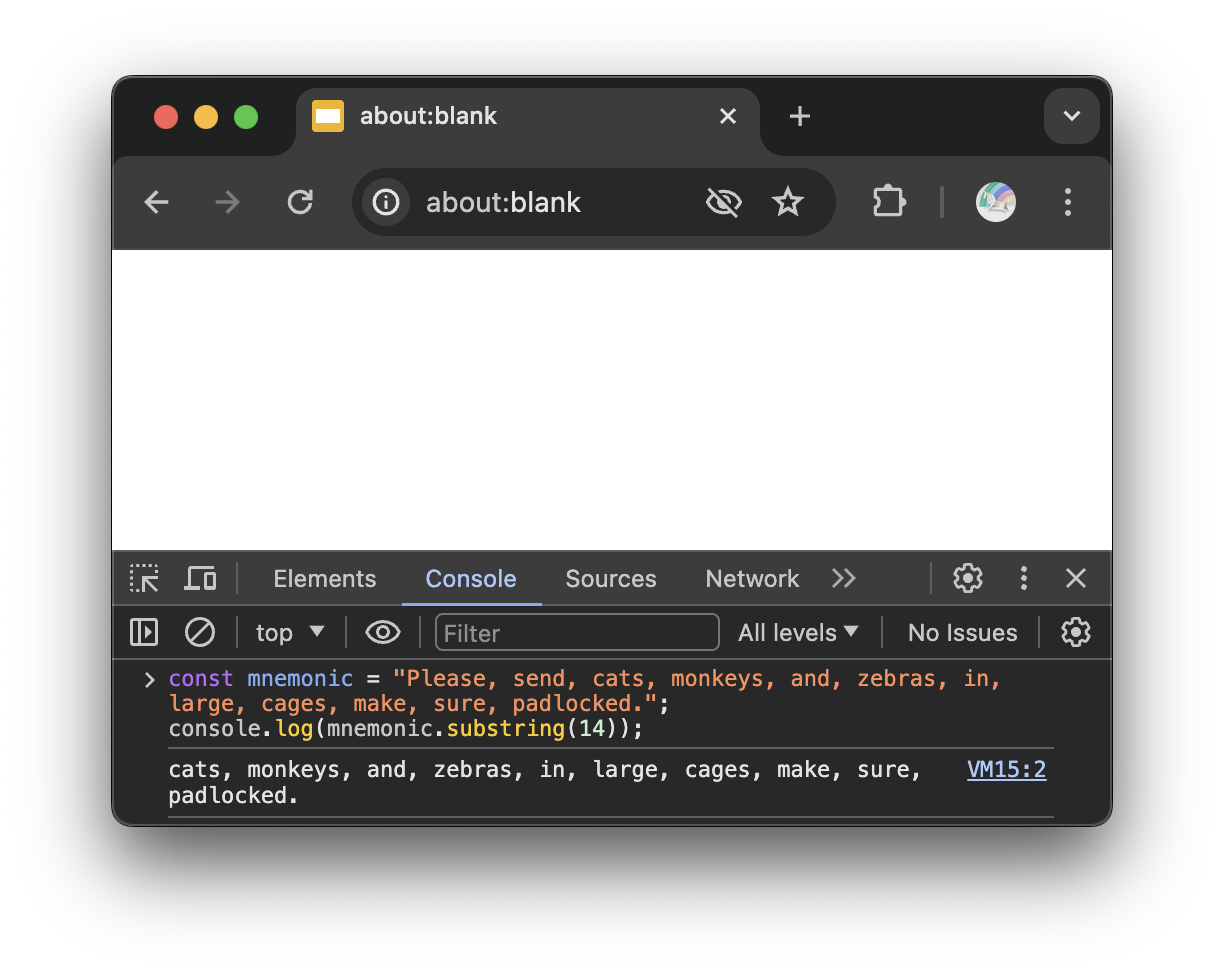Viewport: 1224px width, 974px height.
Task: Toggle the device toolbar icon
Action: point(200,578)
